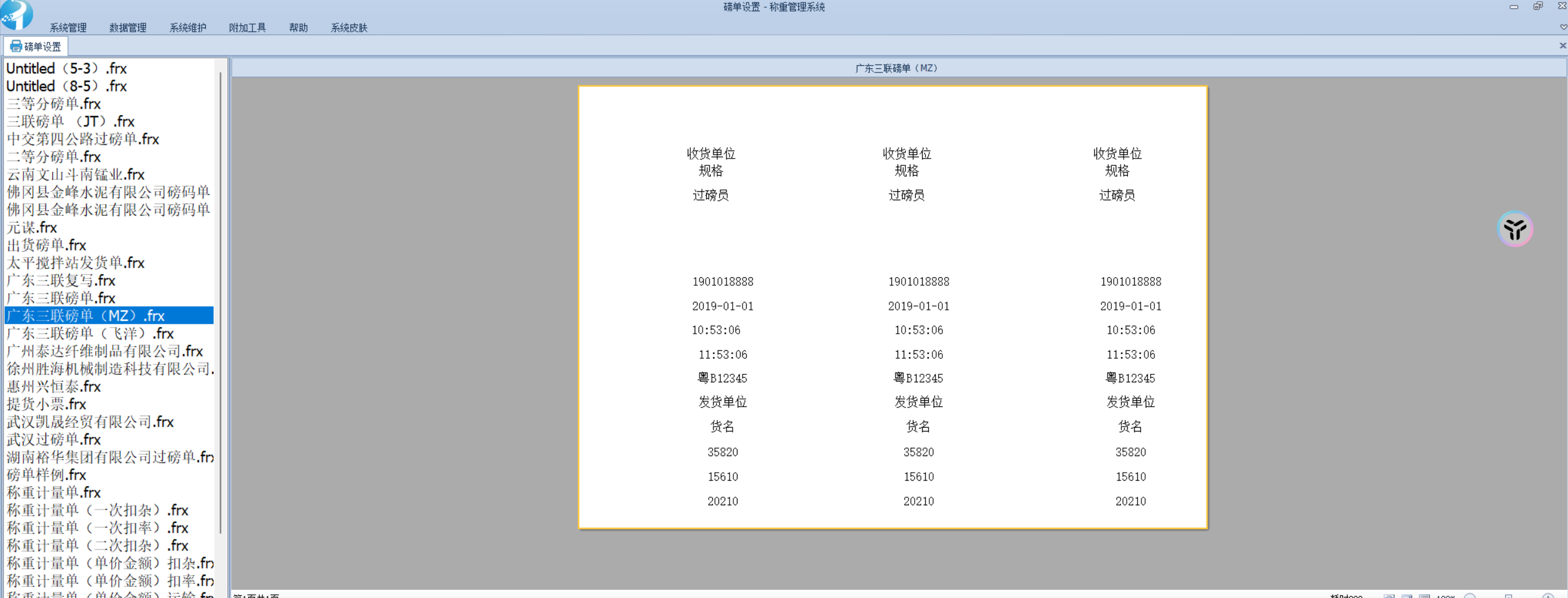The height and width of the screenshot is (598, 1568).
Task: Open the 系统管理 menu
Action: pos(68,28)
